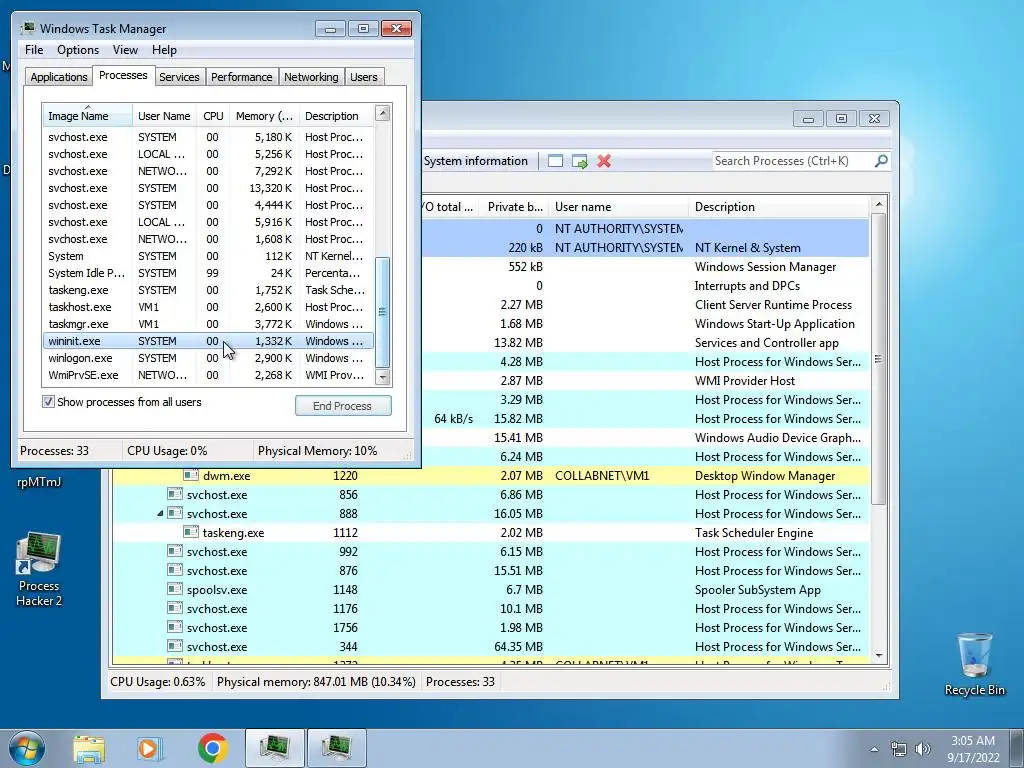Open the Help menu in Task Manager

pyautogui.click(x=164, y=50)
